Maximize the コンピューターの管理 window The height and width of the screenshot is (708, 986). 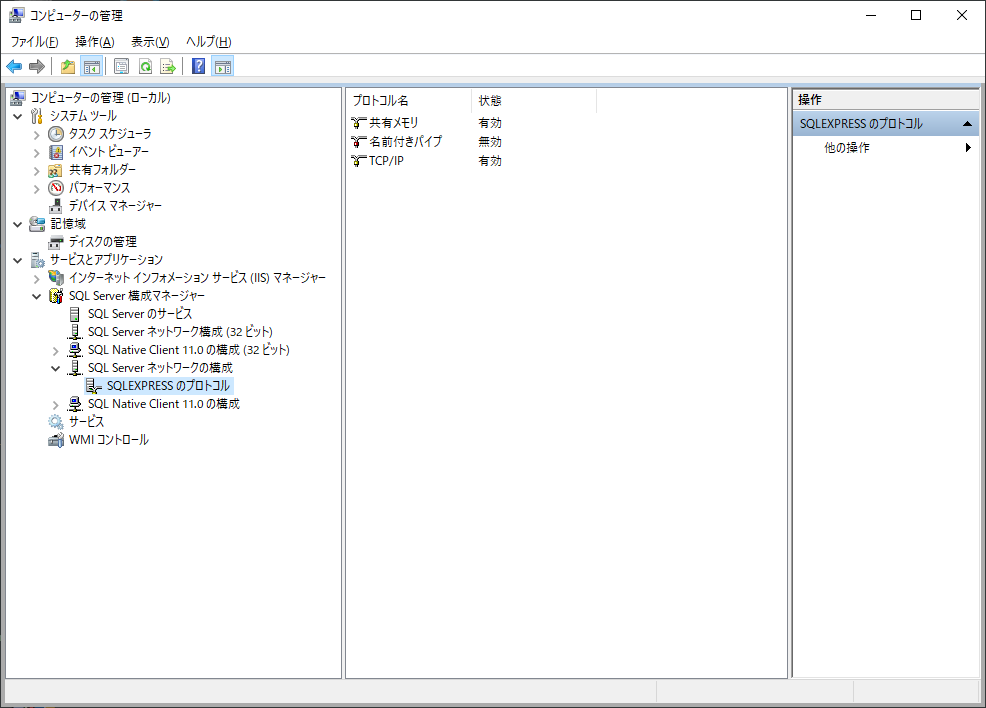916,15
